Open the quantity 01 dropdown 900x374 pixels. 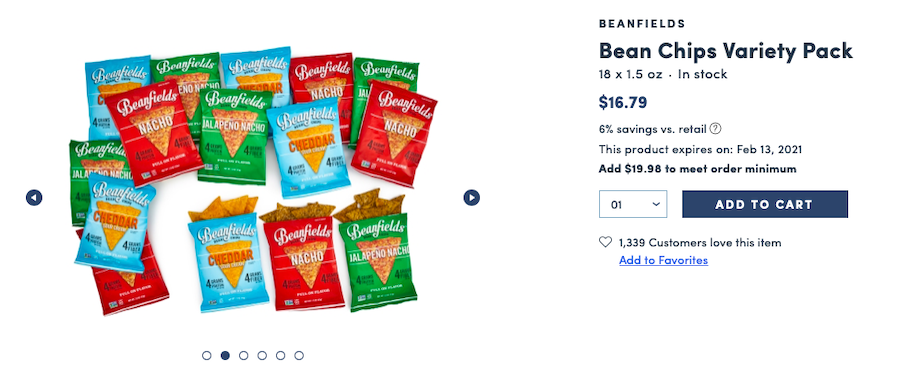(x=633, y=204)
